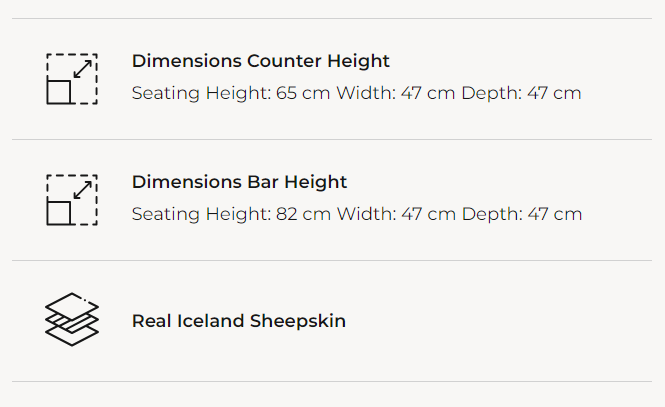The width and height of the screenshot is (665, 407).
Task: Select the Dimensions Counter Height heading
Action: click(260, 61)
